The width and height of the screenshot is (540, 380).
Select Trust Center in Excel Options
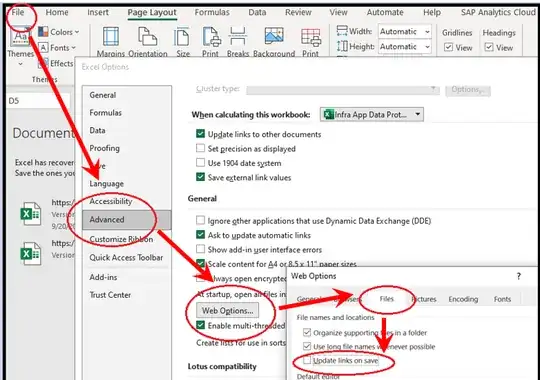(110, 295)
